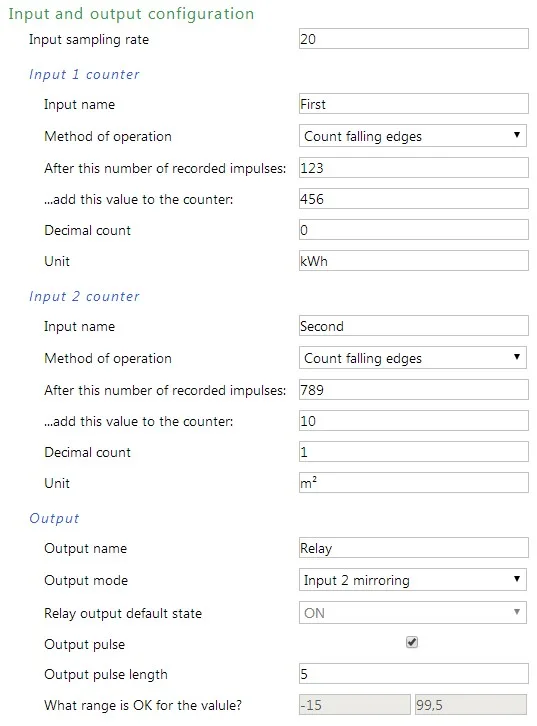
Task: Open Relay output default state dropdown
Action: point(412,613)
